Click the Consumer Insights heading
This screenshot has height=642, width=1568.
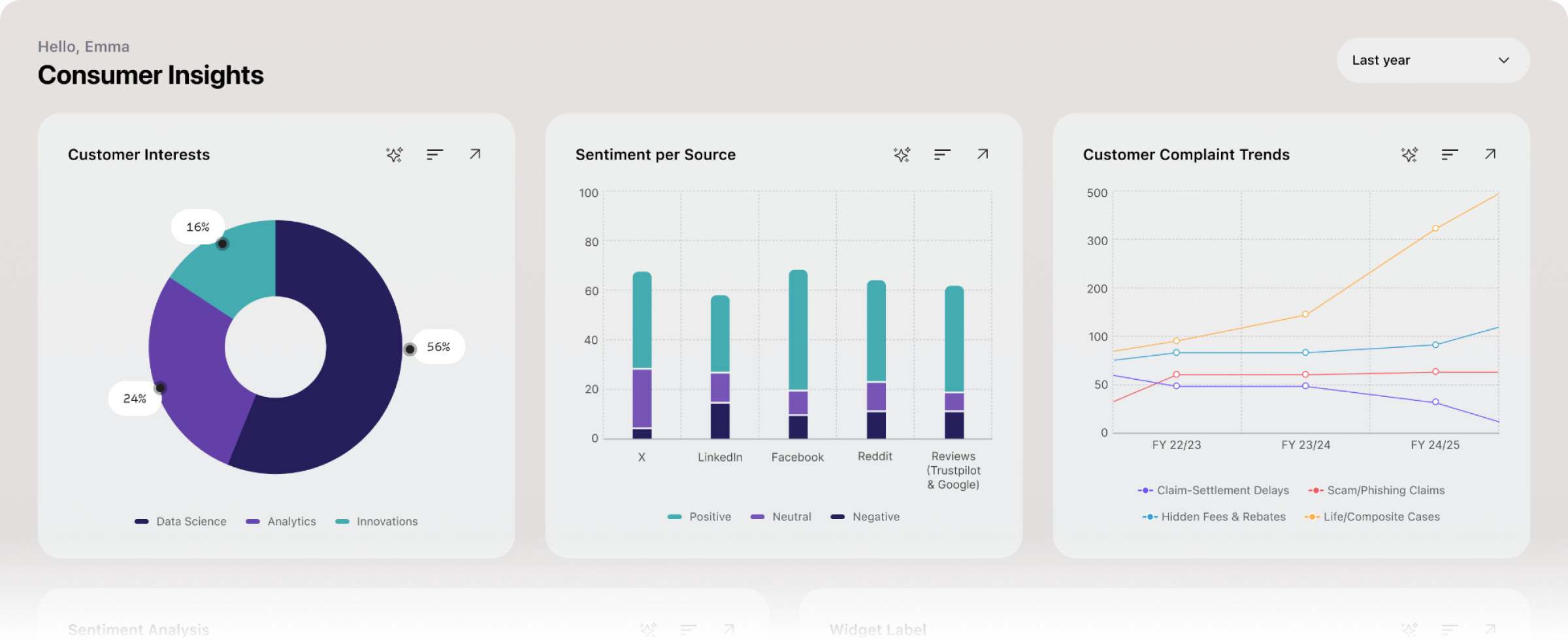pos(151,75)
